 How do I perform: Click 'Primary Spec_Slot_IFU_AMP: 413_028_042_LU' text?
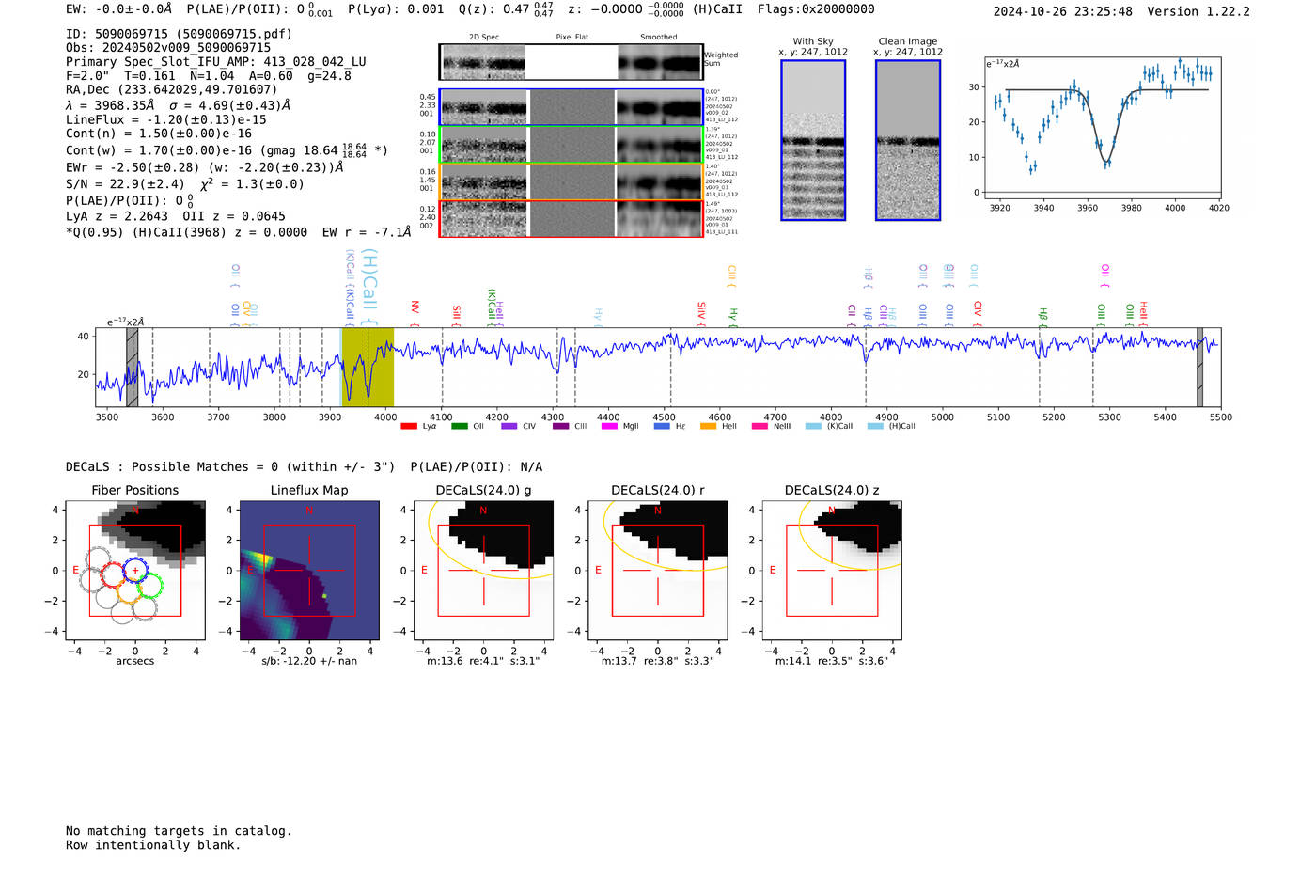click(x=216, y=61)
